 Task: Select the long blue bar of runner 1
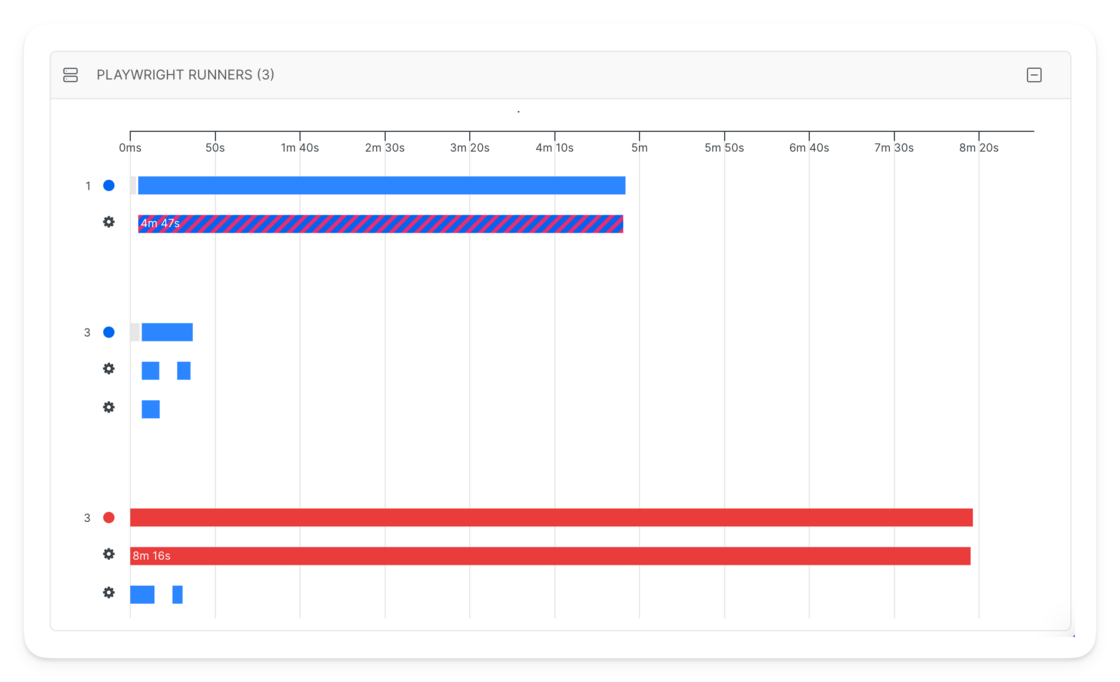click(381, 186)
